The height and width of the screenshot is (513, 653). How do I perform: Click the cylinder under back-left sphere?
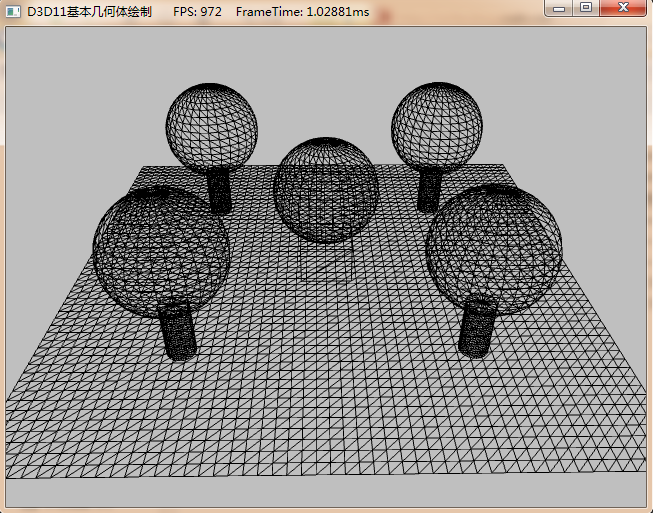[x=220, y=192]
